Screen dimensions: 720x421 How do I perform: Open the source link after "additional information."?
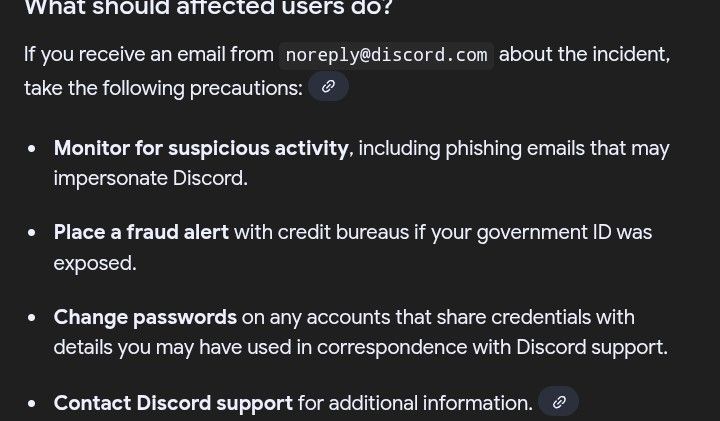pyautogui.click(x=558, y=402)
